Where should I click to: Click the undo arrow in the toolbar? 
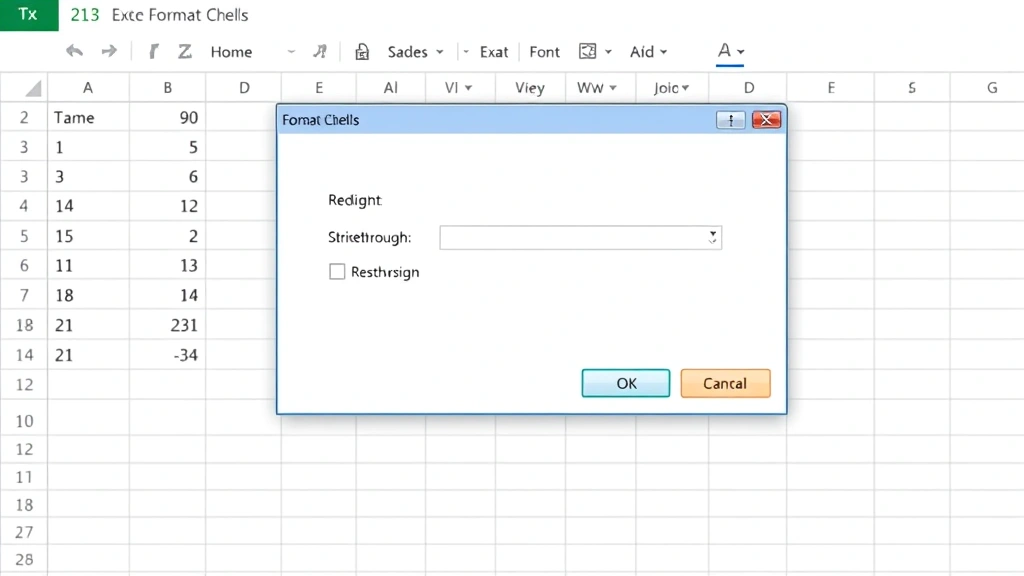pos(74,51)
